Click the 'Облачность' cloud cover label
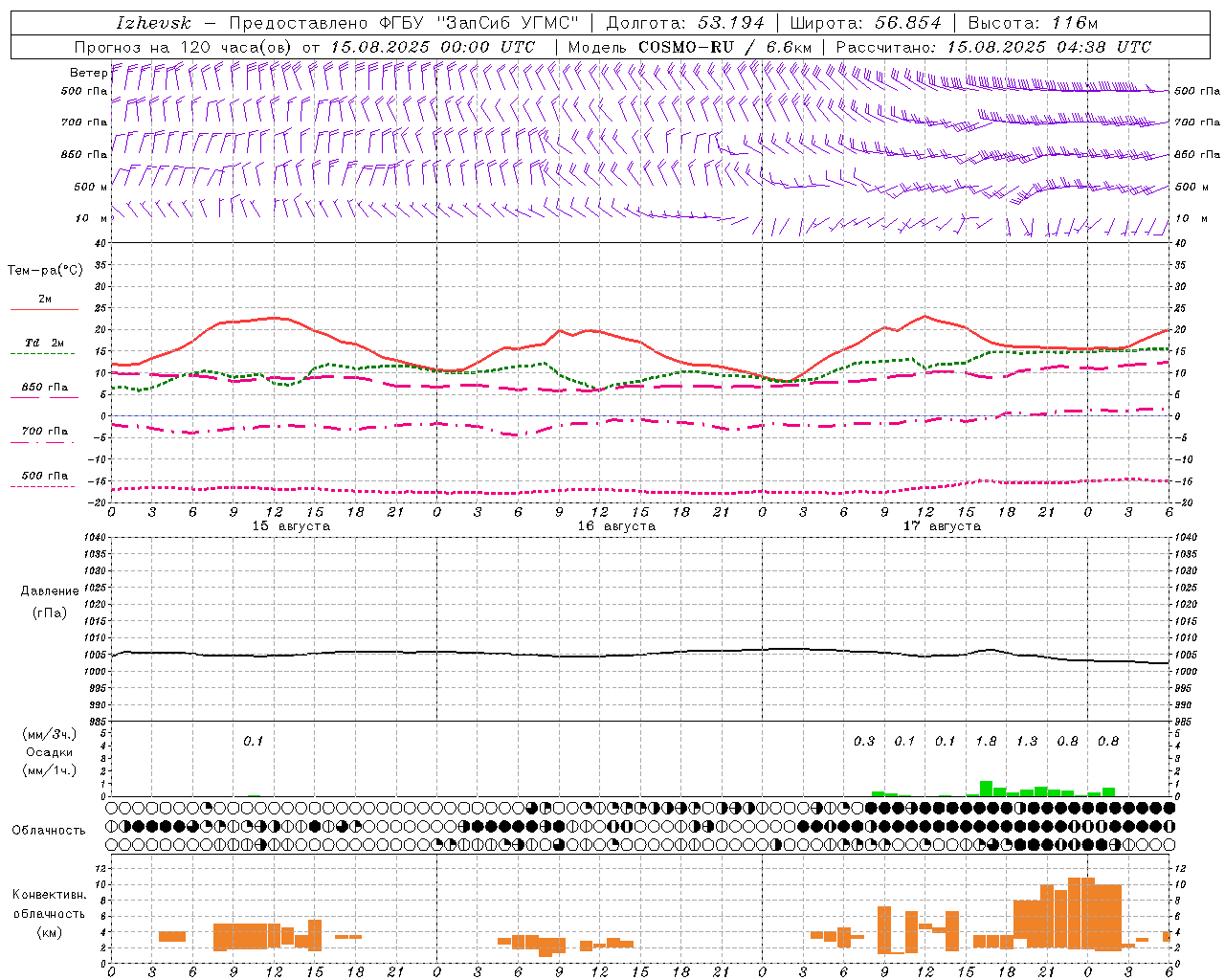Image resolution: width=1225 pixels, height=980 pixels. (49, 831)
